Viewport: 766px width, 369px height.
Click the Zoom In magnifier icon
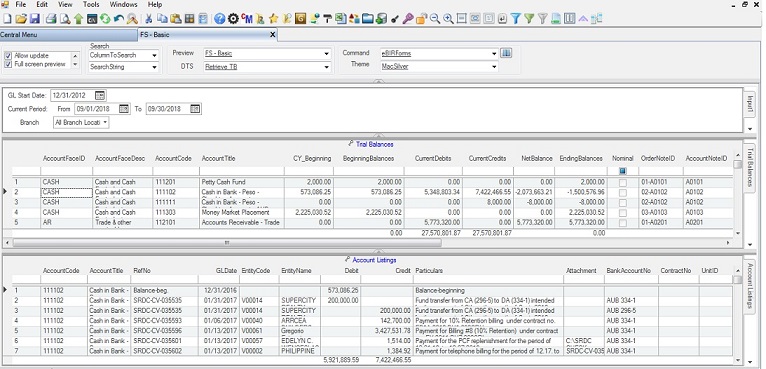tap(448, 19)
